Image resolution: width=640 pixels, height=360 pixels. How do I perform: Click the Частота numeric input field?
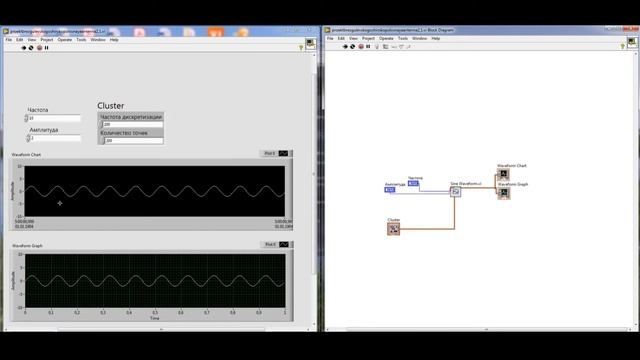[x=55, y=118]
